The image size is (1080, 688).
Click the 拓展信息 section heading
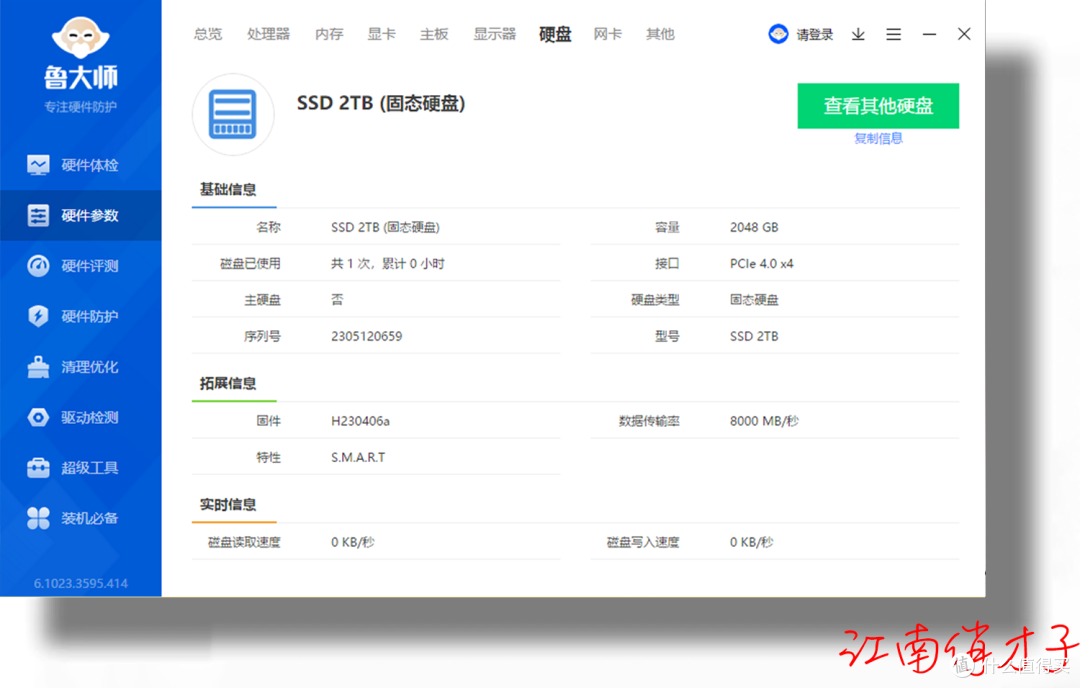(228, 384)
